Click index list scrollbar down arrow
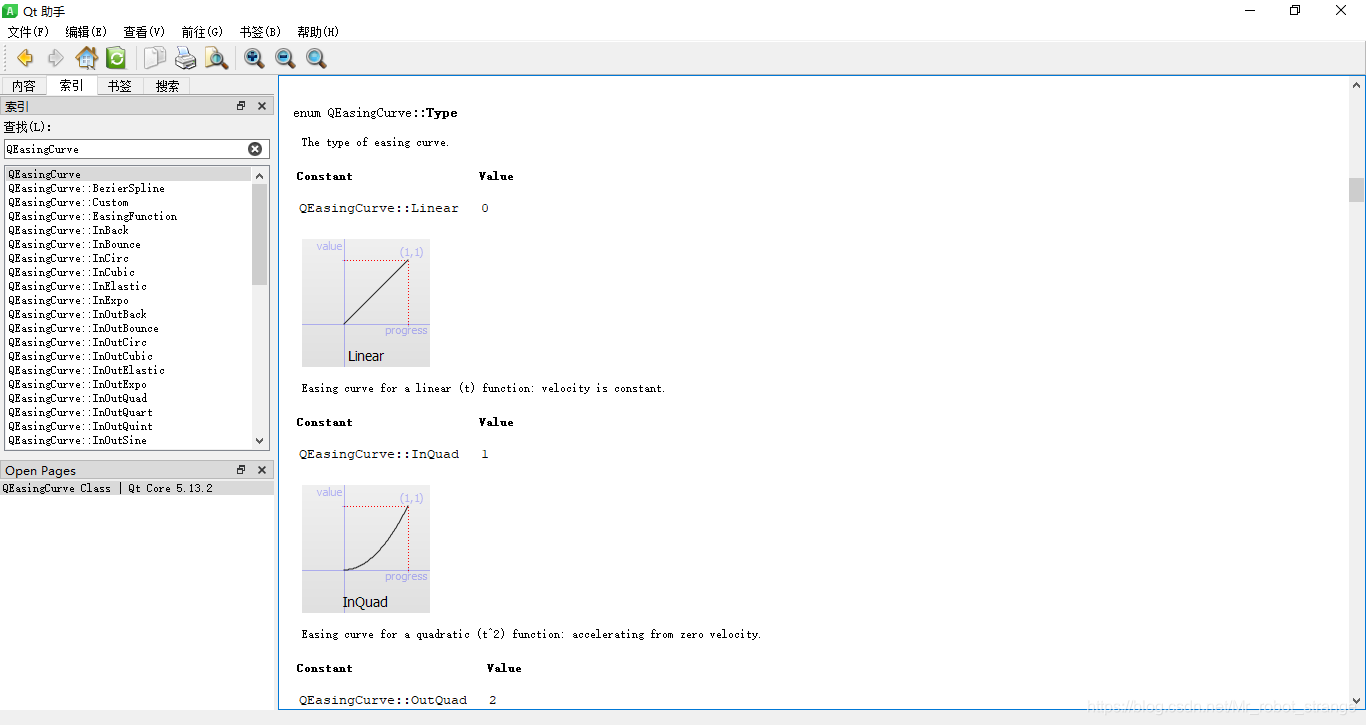This screenshot has height=725, width=1366. pos(260,440)
